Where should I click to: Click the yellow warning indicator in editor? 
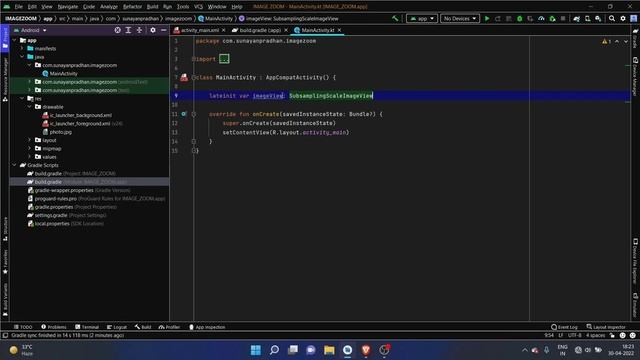(606, 41)
